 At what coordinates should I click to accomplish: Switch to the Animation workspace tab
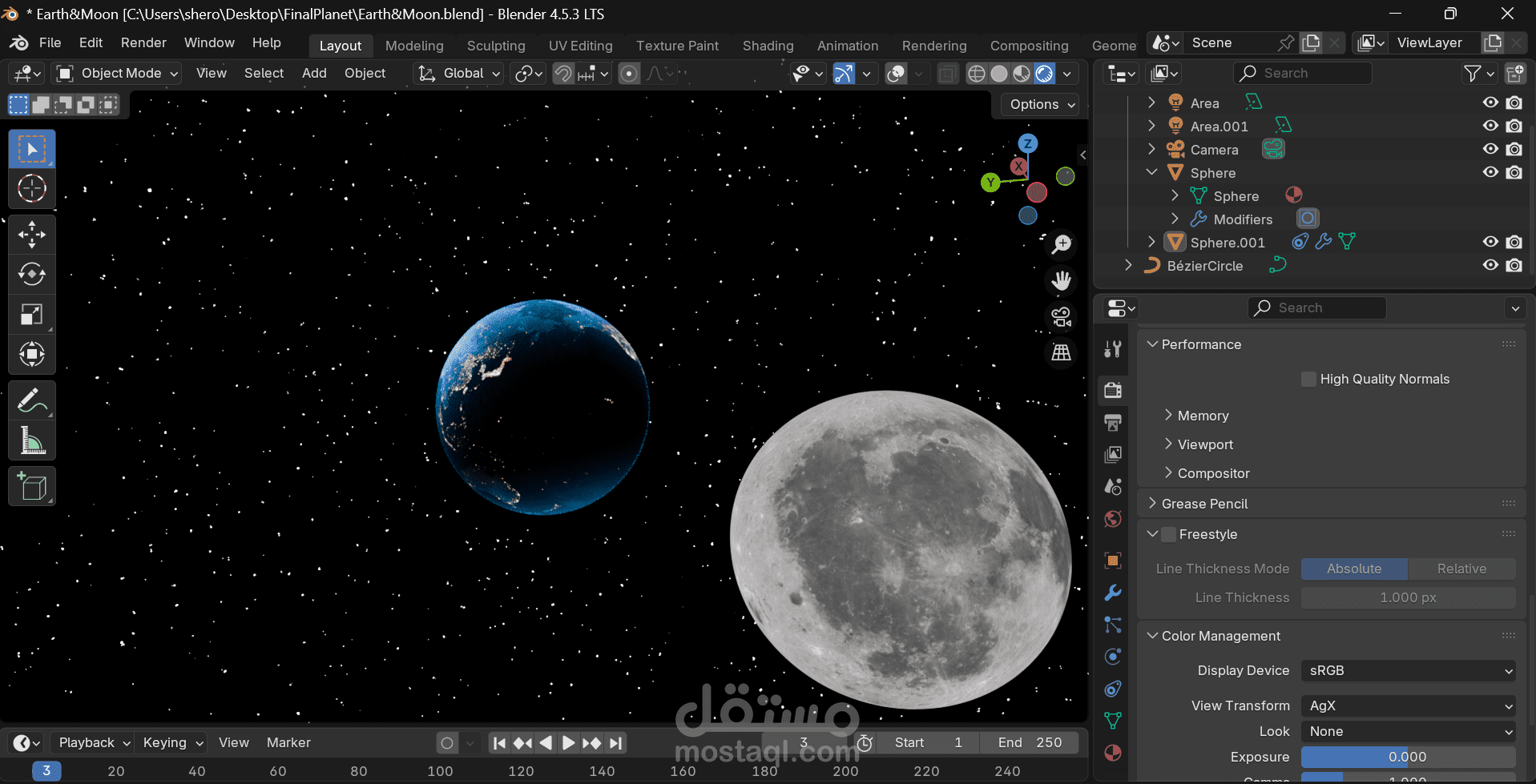point(848,46)
